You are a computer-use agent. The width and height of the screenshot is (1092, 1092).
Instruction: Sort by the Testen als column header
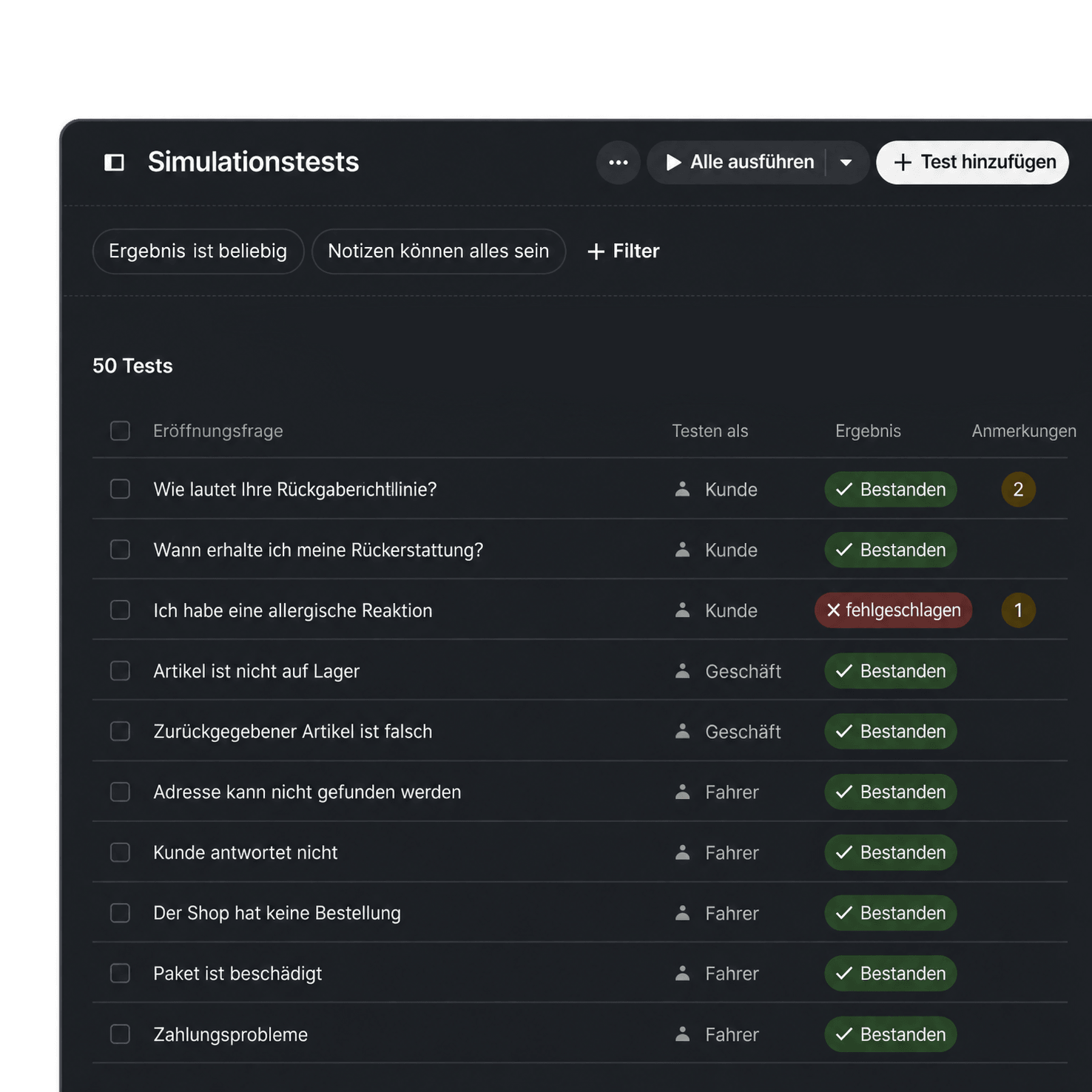[x=710, y=431]
